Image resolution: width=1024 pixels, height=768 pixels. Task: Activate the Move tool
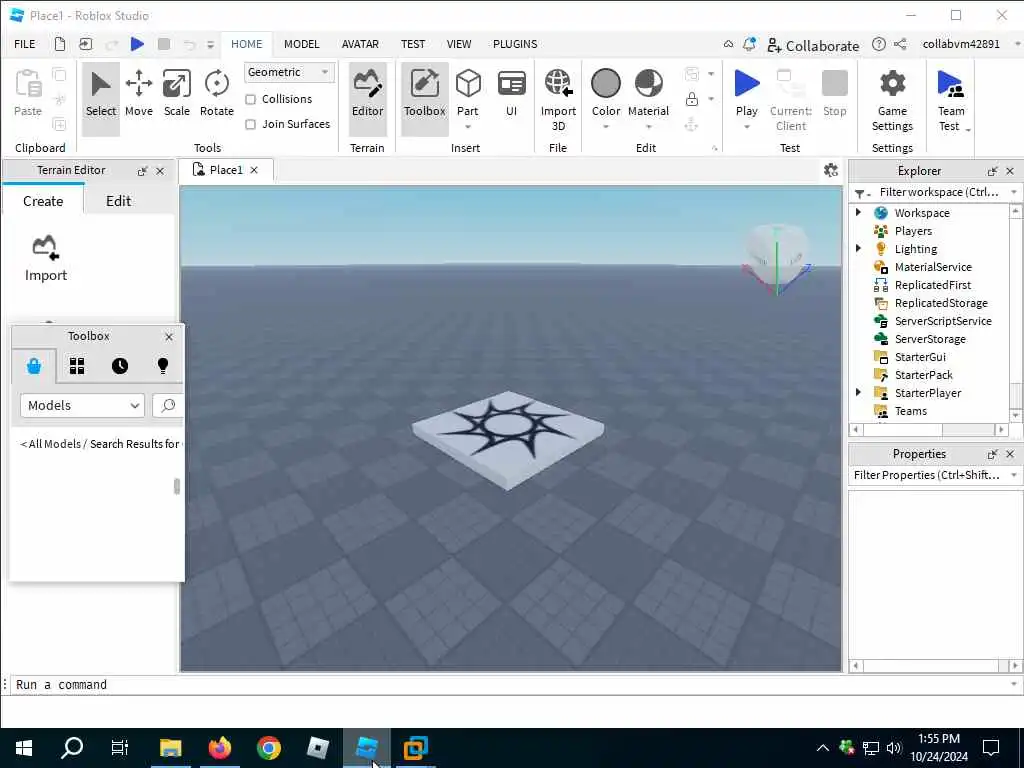tap(138, 95)
